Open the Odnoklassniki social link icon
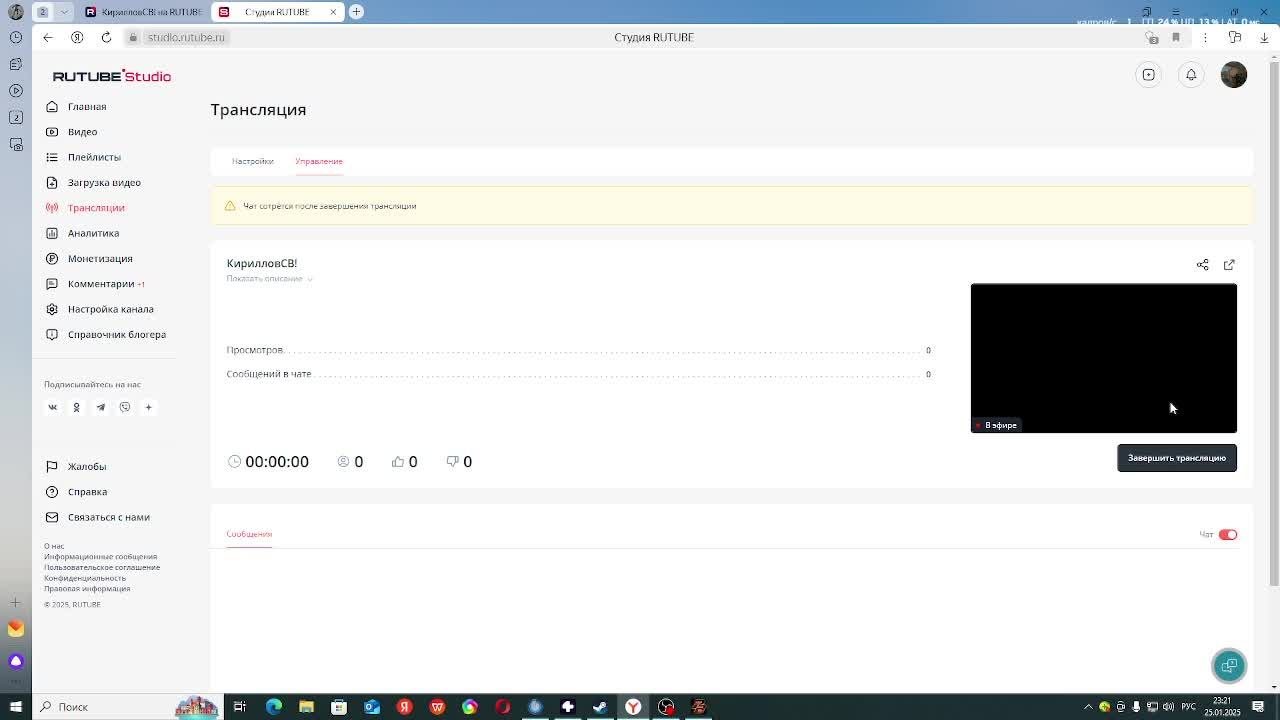The height and width of the screenshot is (720, 1280). coord(76,407)
